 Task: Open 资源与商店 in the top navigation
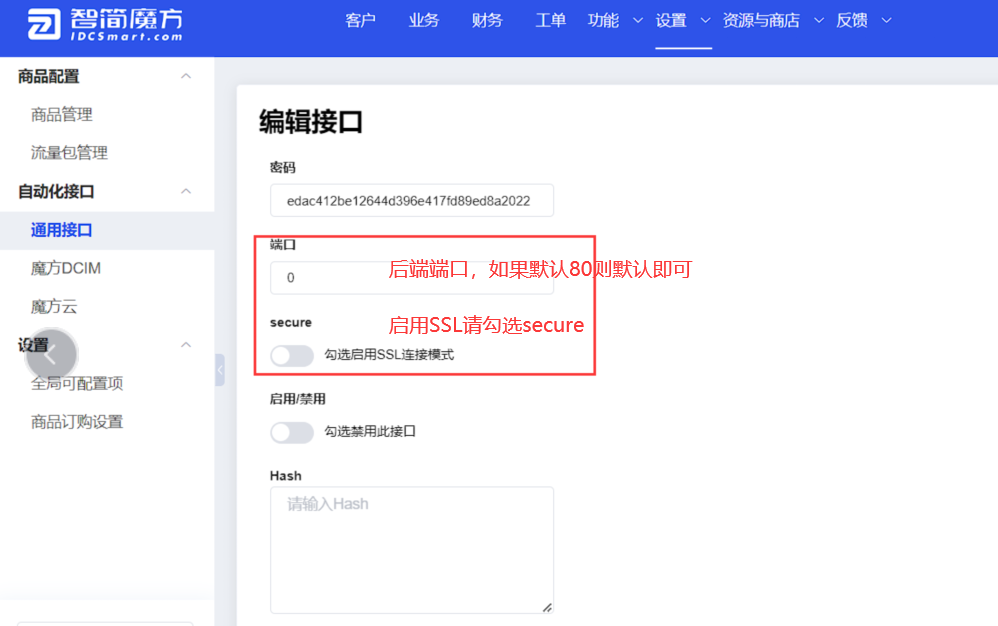[761, 20]
